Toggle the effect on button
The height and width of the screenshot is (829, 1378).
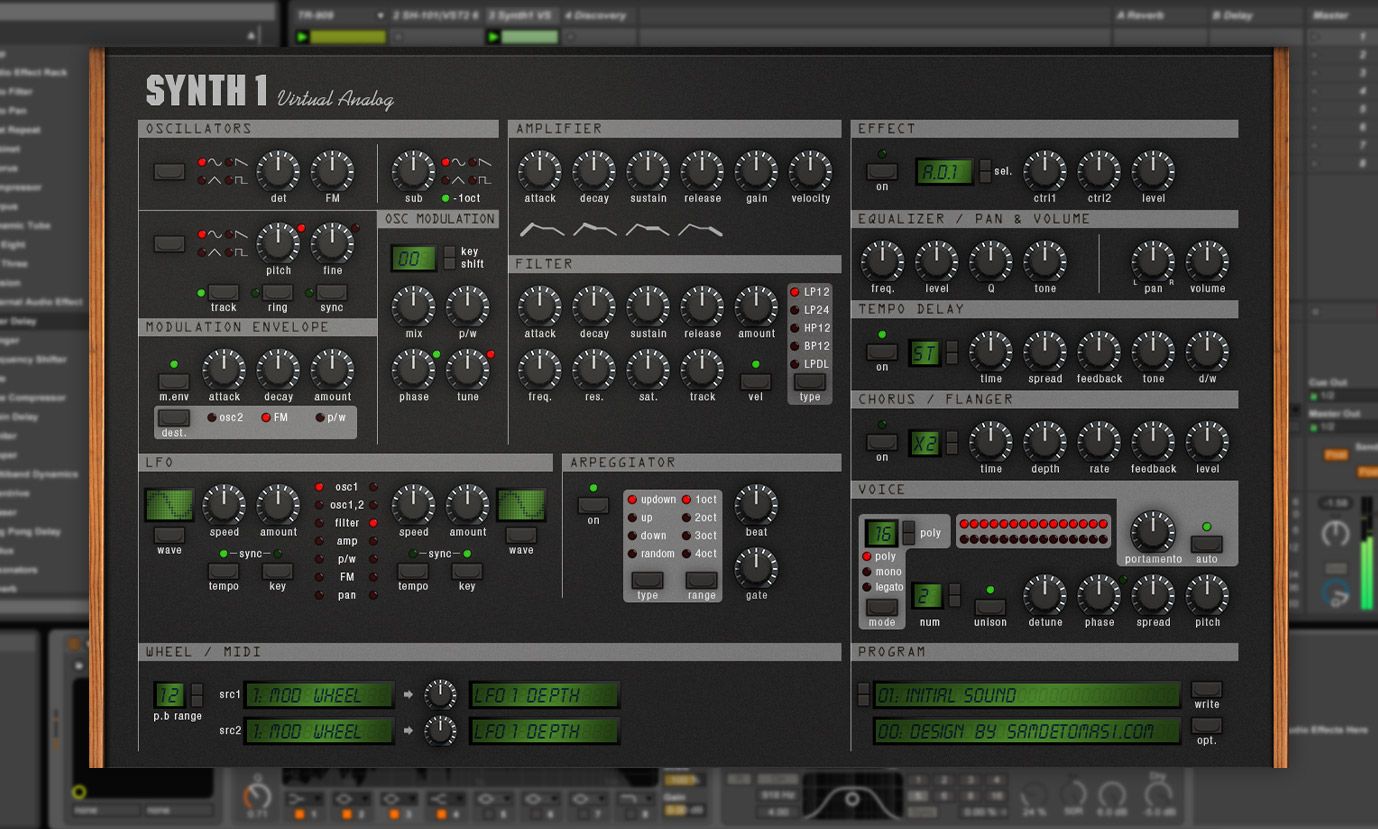coord(882,172)
